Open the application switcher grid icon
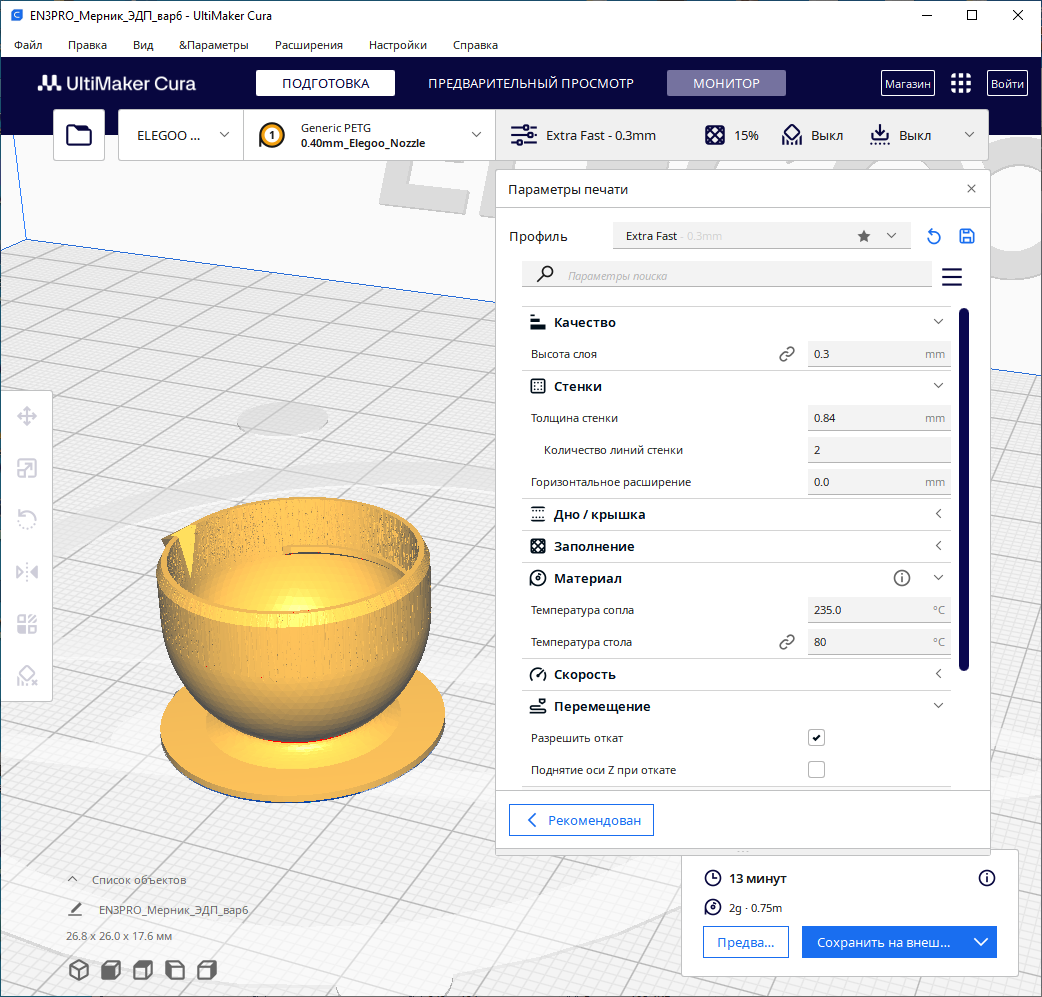 click(960, 84)
